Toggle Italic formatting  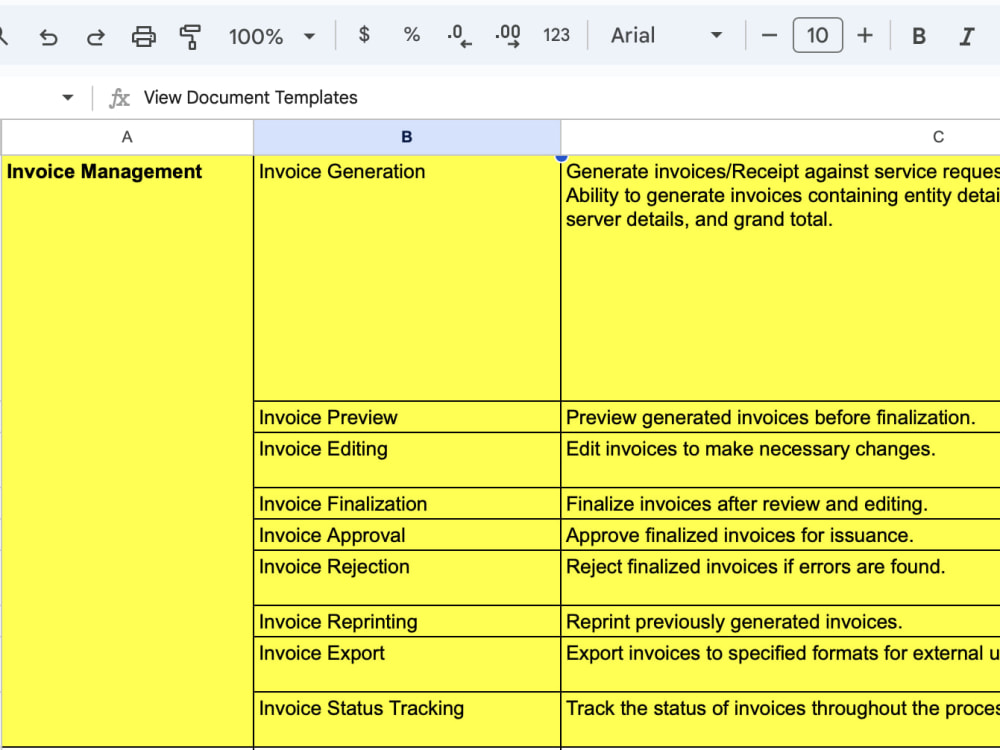click(967, 36)
